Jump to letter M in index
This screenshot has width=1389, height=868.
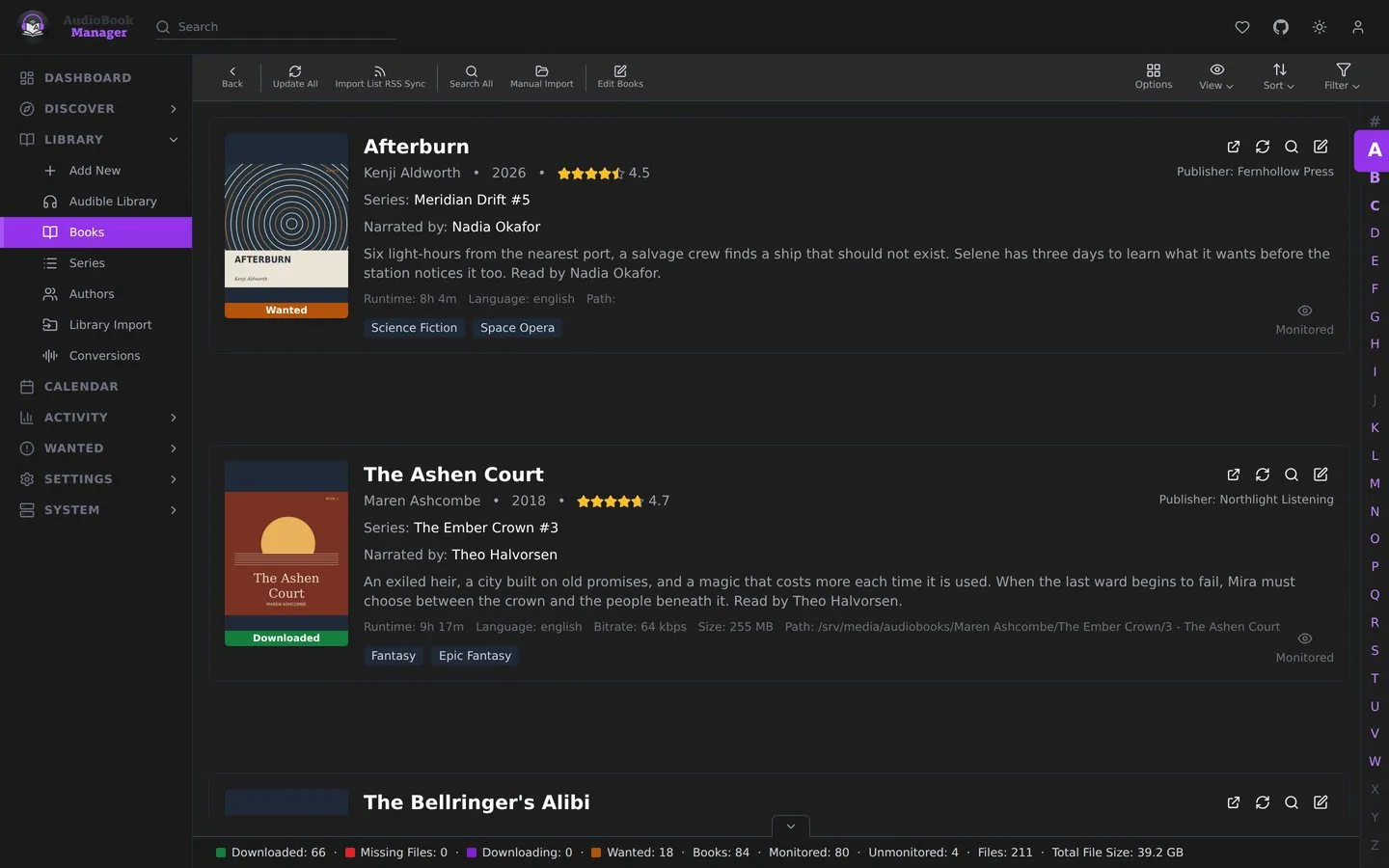point(1375,483)
